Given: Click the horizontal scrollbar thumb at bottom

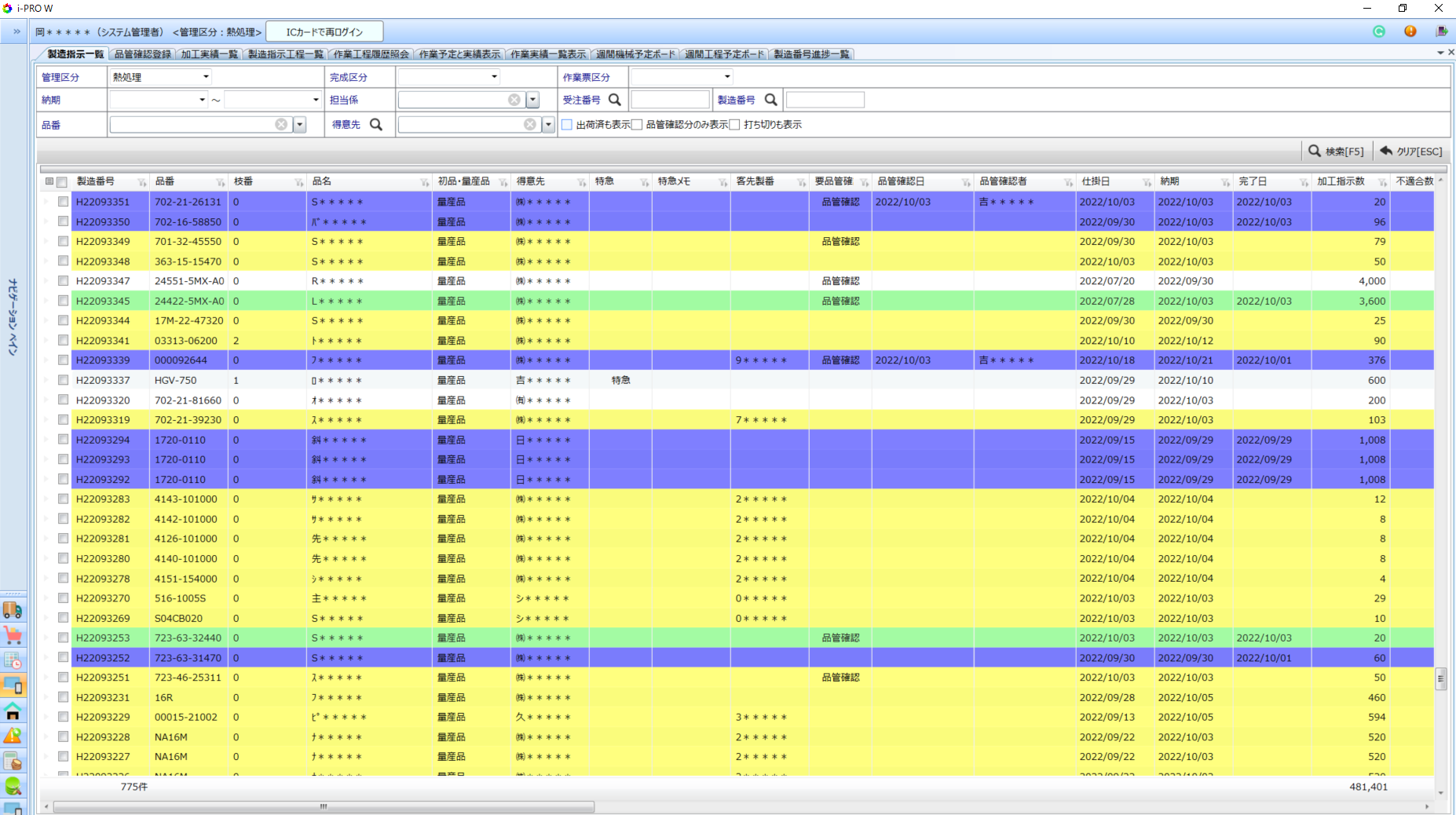Looking at the screenshot, I should coord(323,806).
